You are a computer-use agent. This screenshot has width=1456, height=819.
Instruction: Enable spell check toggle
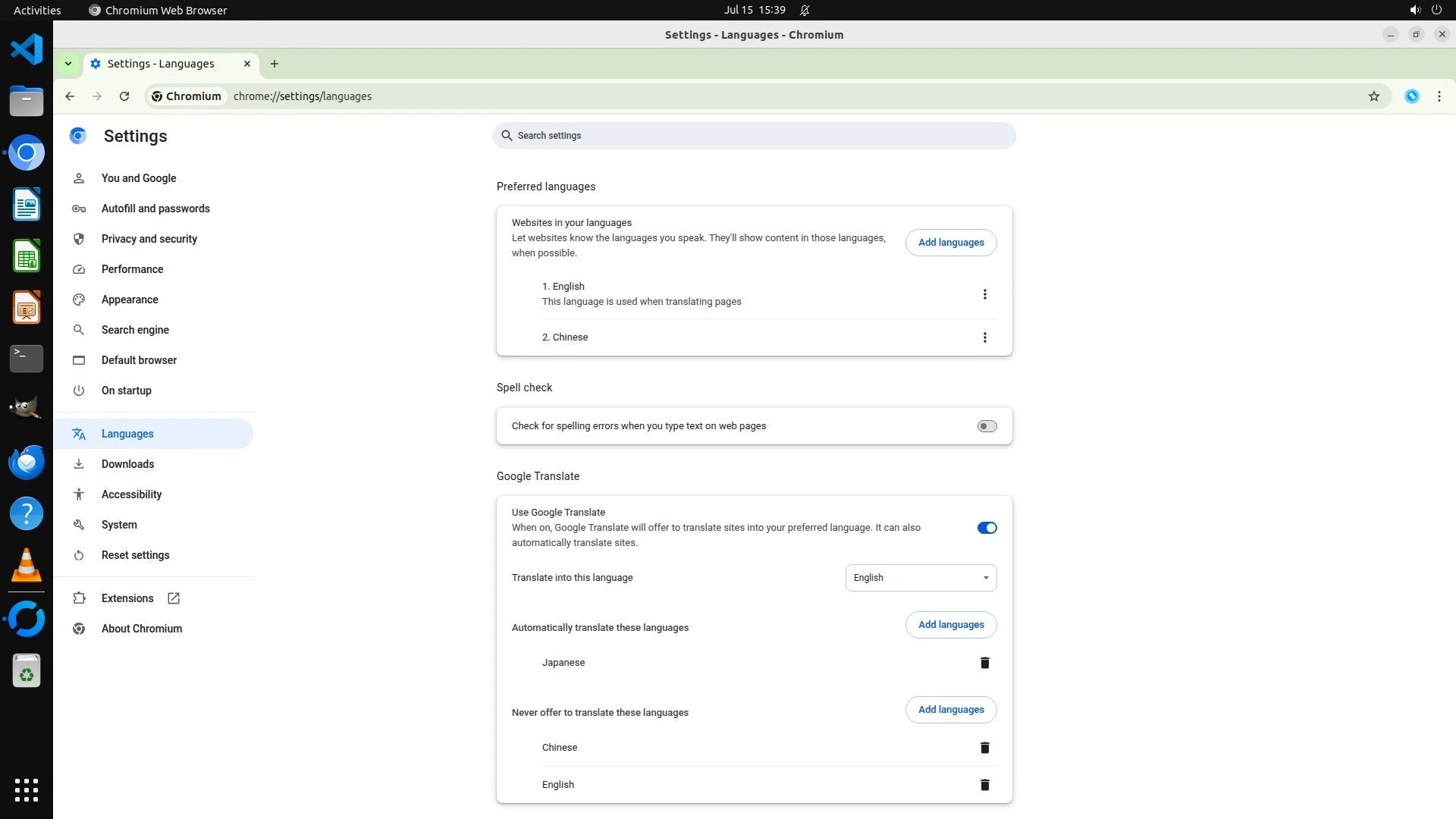tap(987, 426)
